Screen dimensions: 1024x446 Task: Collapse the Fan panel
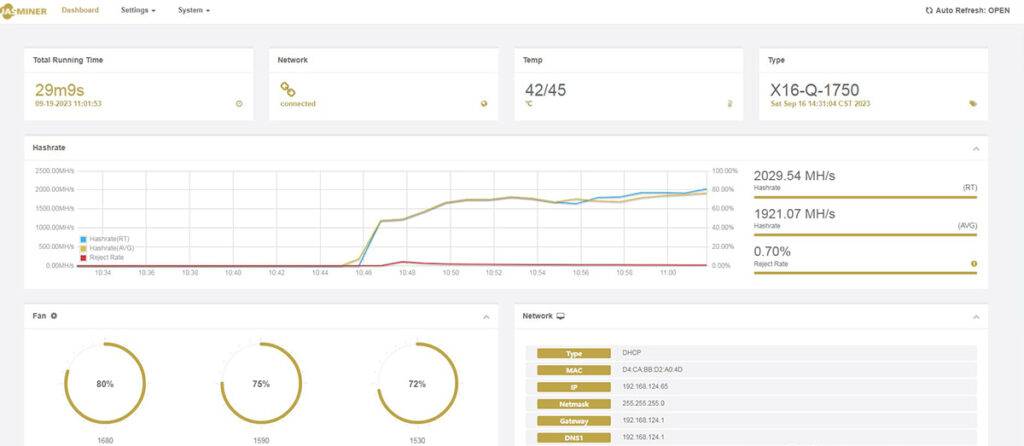[x=486, y=317]
